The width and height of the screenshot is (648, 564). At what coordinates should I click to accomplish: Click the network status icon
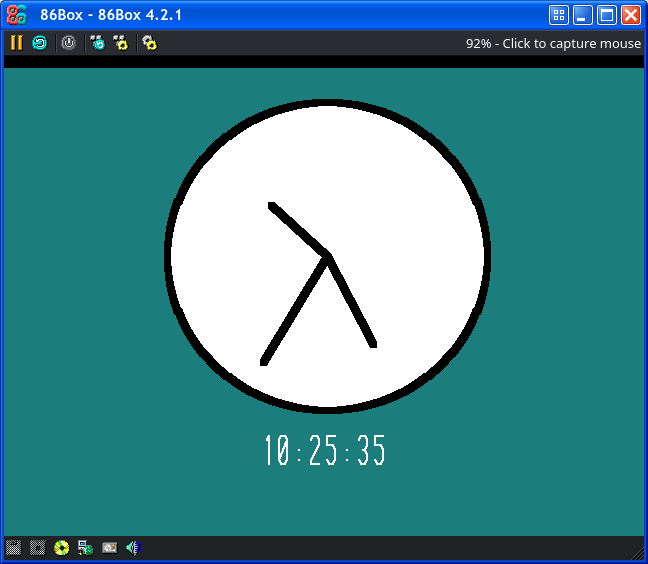pyautogui.click(x=86, y=548)
